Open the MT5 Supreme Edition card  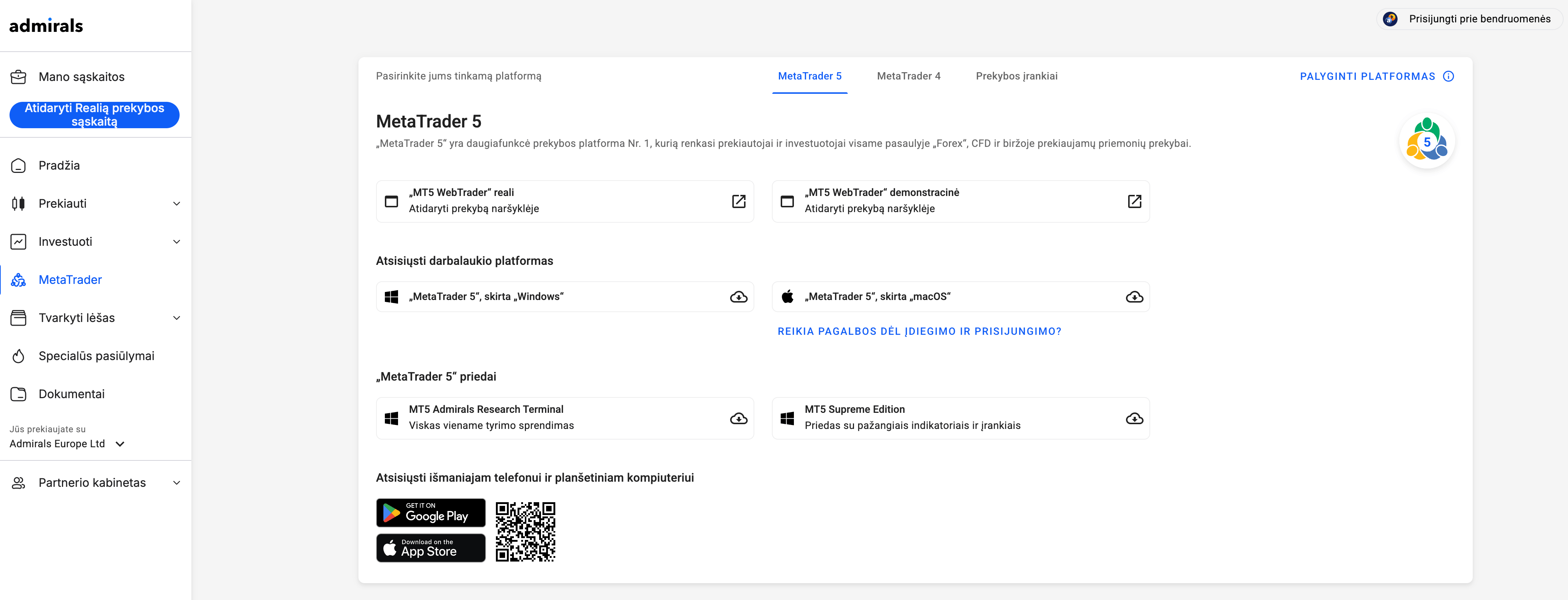pos(961,419)
